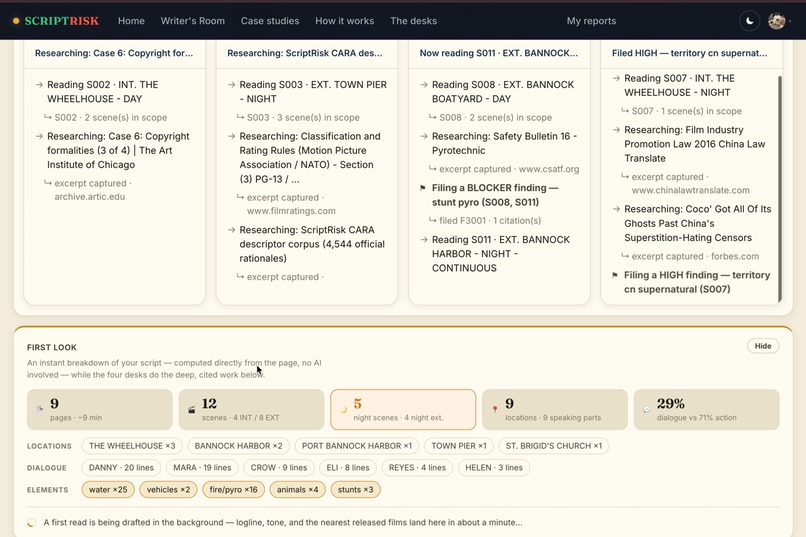Screen dimensions: 806x537
Task: Open 'Filed HIGH — territory cn supernat...' header
Action: (x=691, y=53)
